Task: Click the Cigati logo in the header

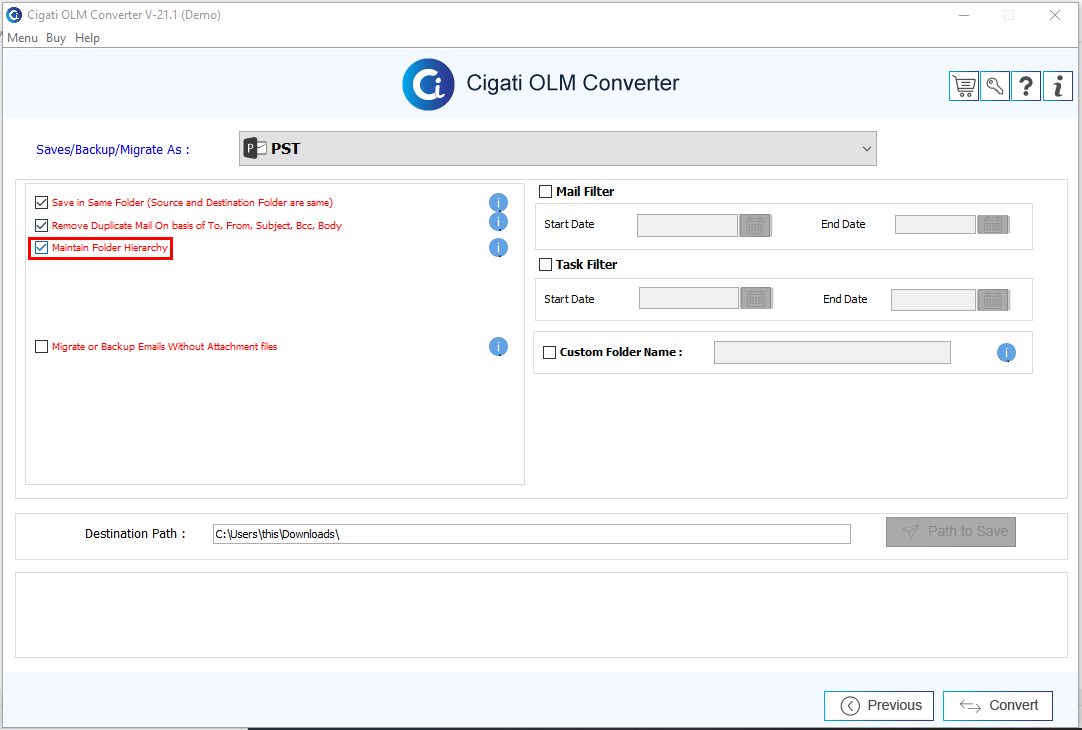Action: tap(429, 84)
